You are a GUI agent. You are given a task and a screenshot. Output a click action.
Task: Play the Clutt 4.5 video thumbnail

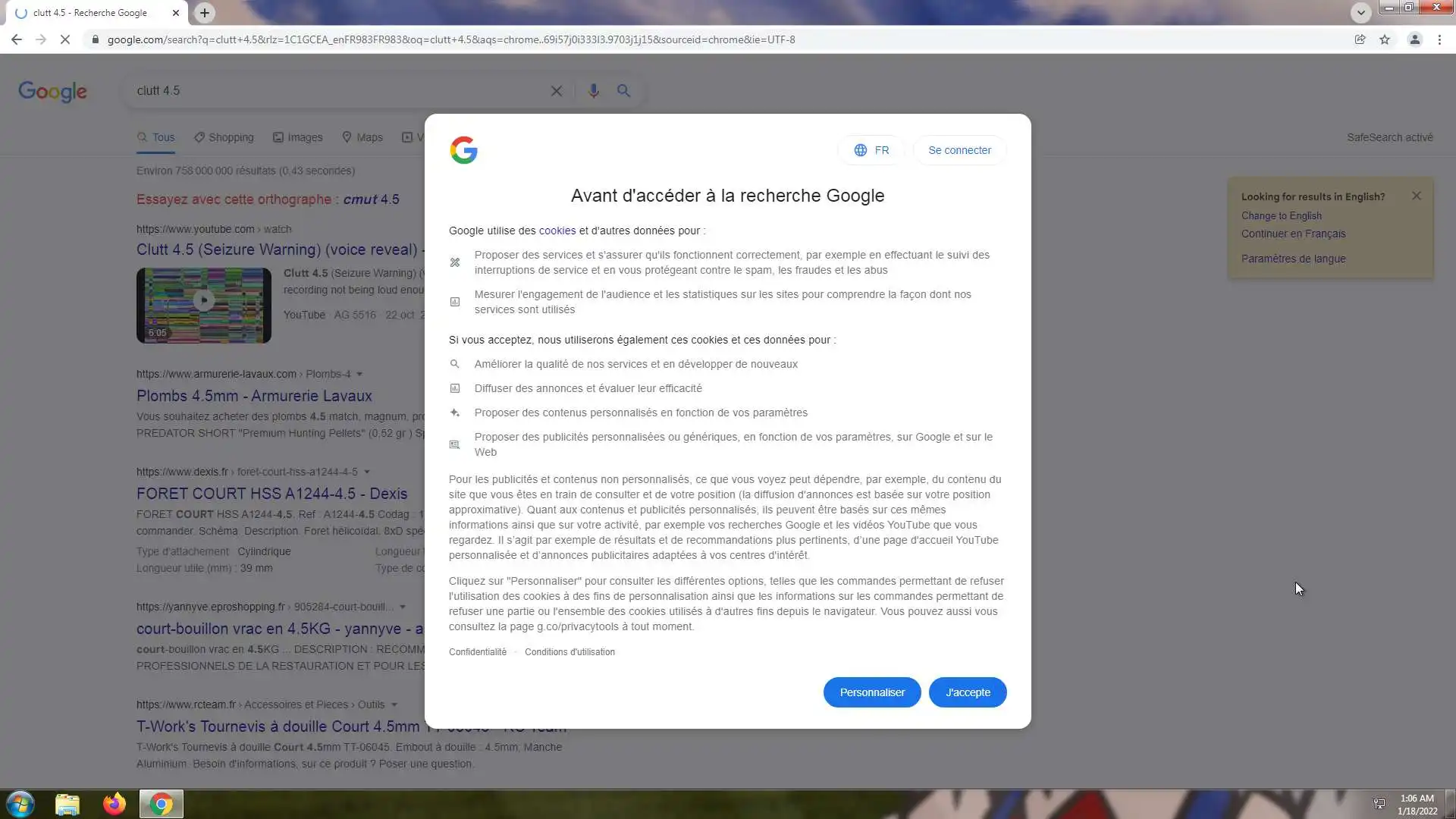[203, 302]
